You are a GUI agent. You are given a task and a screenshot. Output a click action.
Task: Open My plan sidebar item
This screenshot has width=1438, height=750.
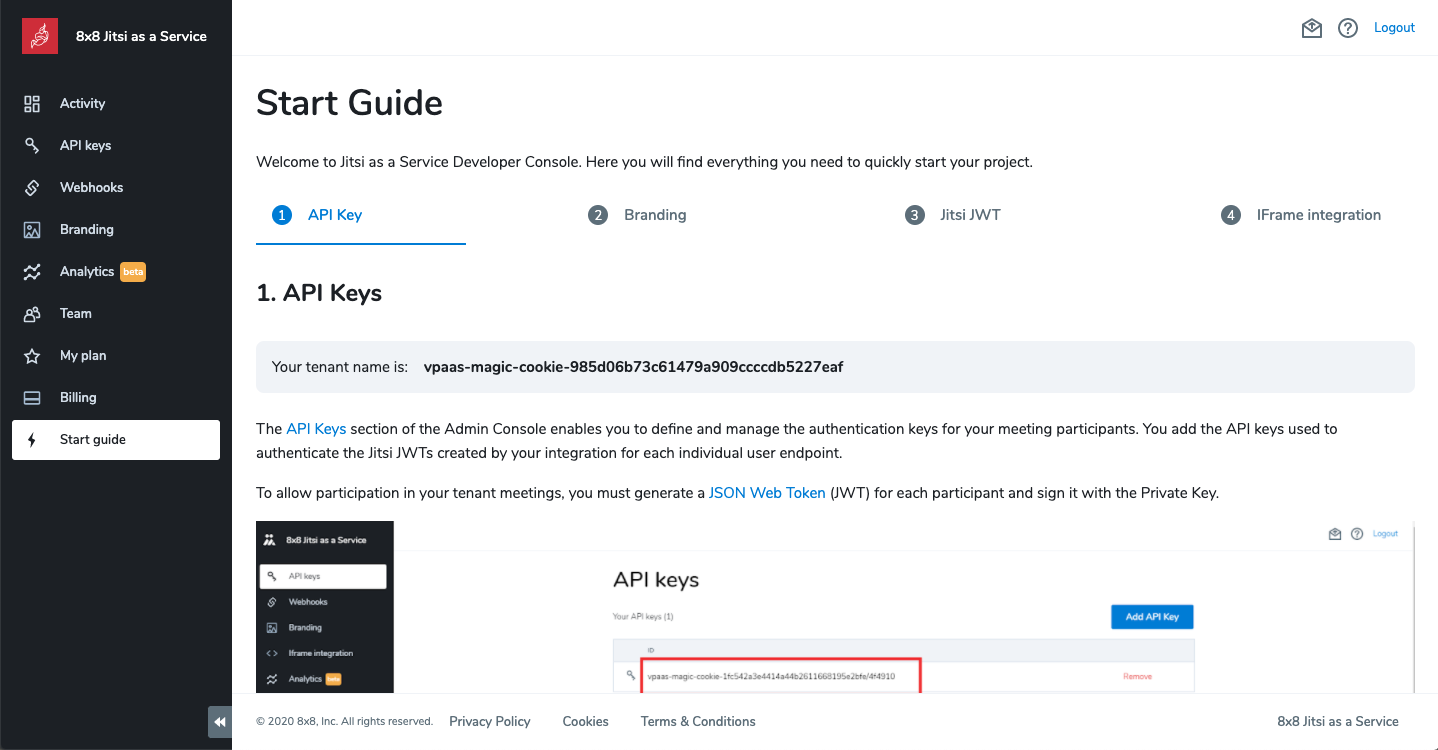coord(116,356)
